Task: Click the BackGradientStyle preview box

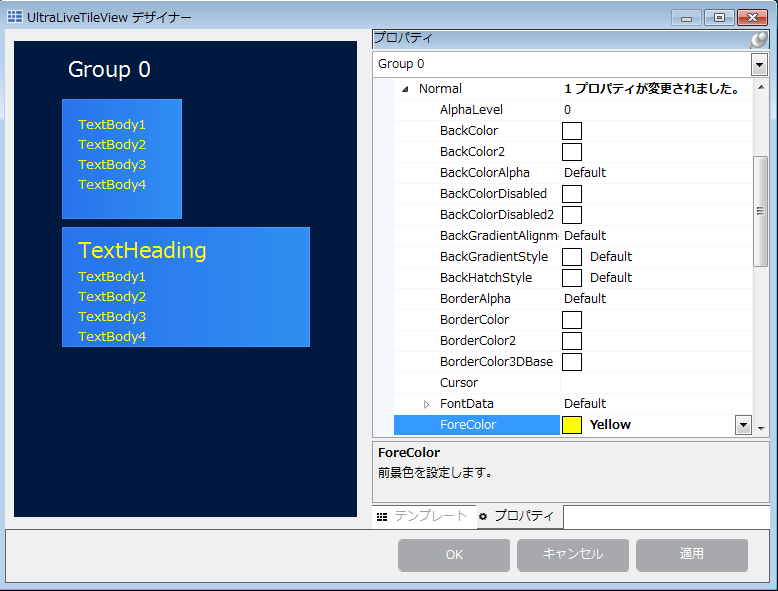Action: [572, 257]
